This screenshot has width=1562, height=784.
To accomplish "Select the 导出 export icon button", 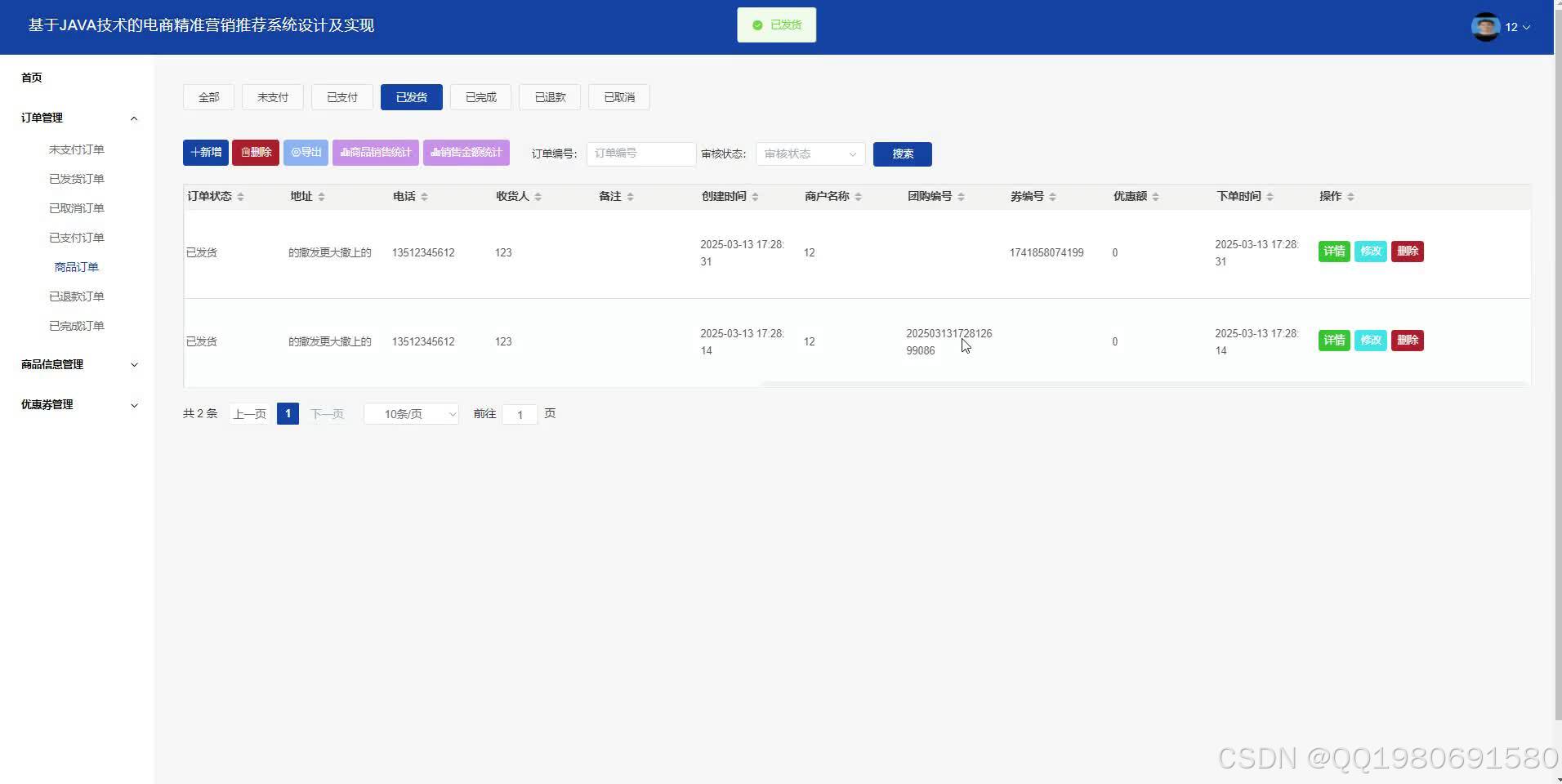I will 306,152.
